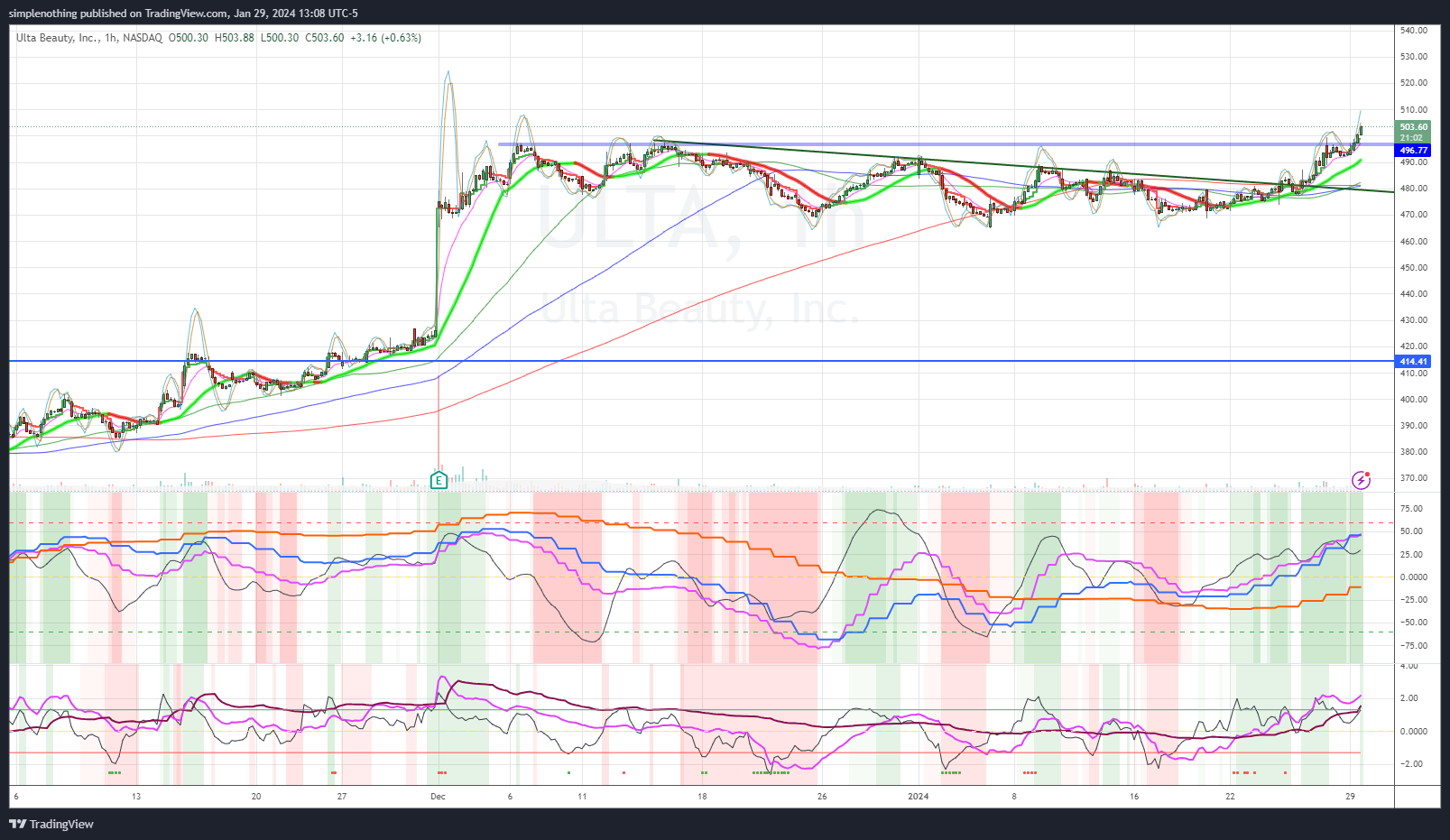Click the 13 date label on time axis
The image size is (1450, 840).
[136, 797]
